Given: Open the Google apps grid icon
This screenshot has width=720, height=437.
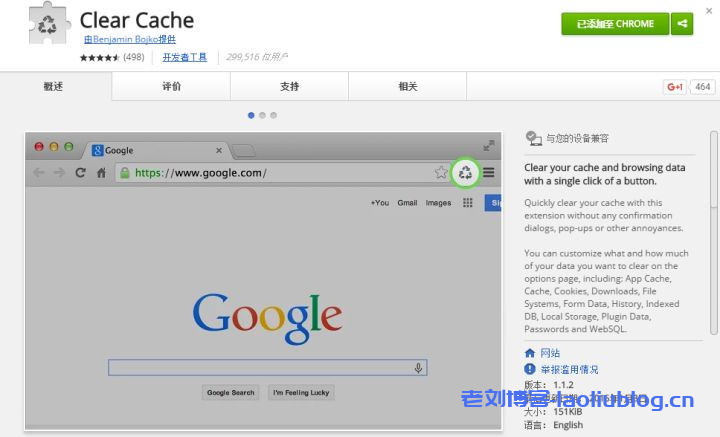Looking at the screenshot, I should tap(467, 203).
